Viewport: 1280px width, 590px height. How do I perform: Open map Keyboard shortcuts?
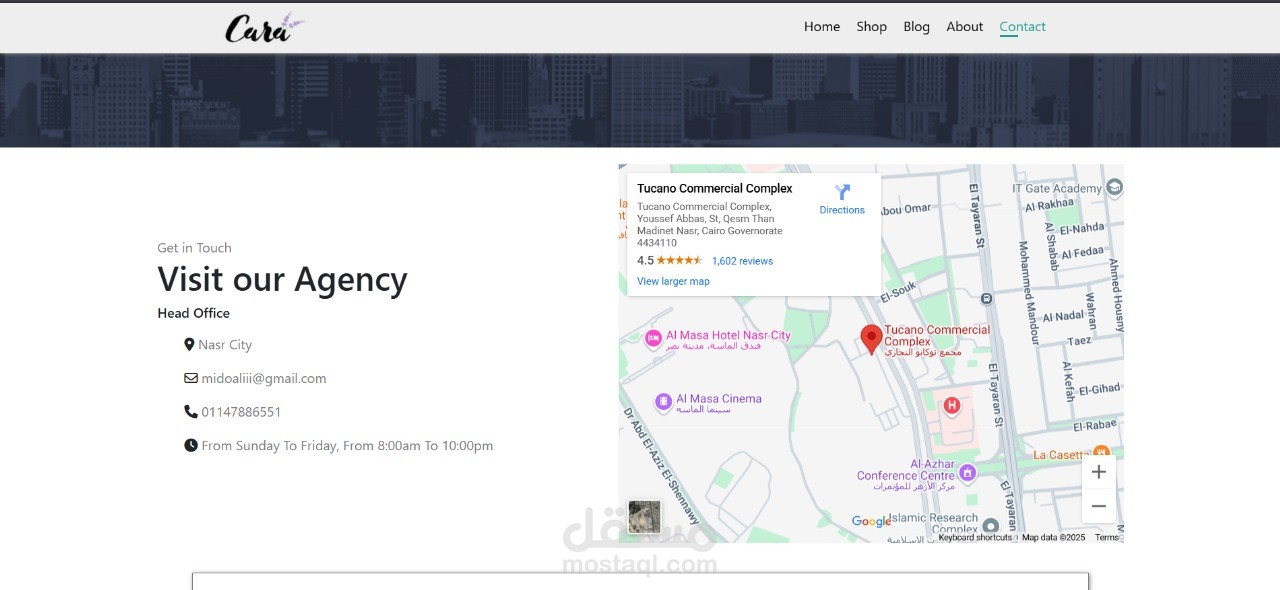click(x=975, y=538)
